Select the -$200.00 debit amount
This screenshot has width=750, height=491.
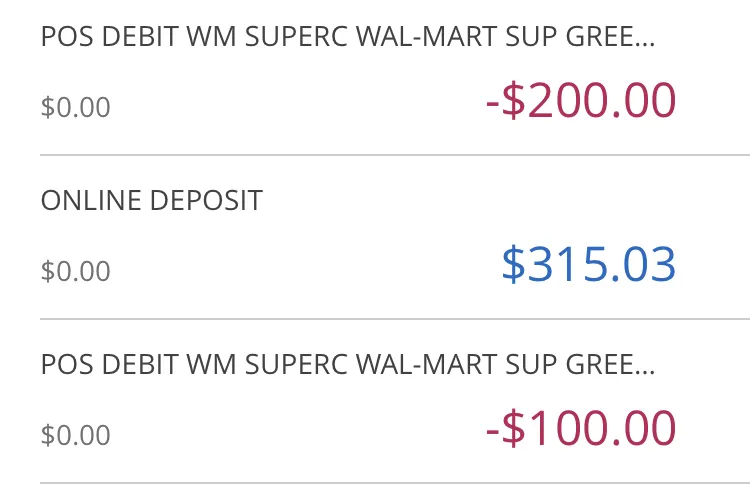pyautogui.click(x=581, y=100)
